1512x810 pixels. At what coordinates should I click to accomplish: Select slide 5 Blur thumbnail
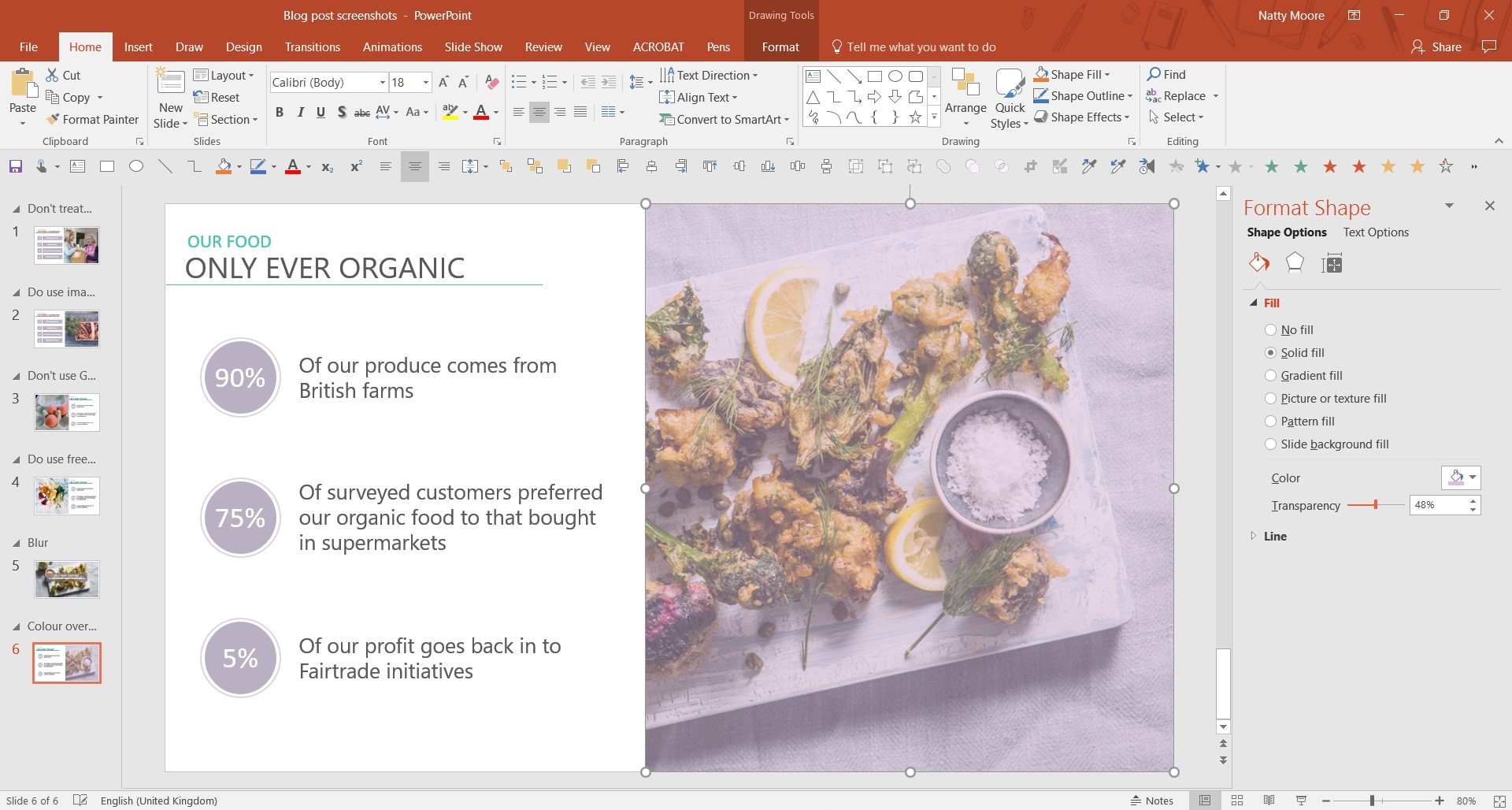pos(67,579)
